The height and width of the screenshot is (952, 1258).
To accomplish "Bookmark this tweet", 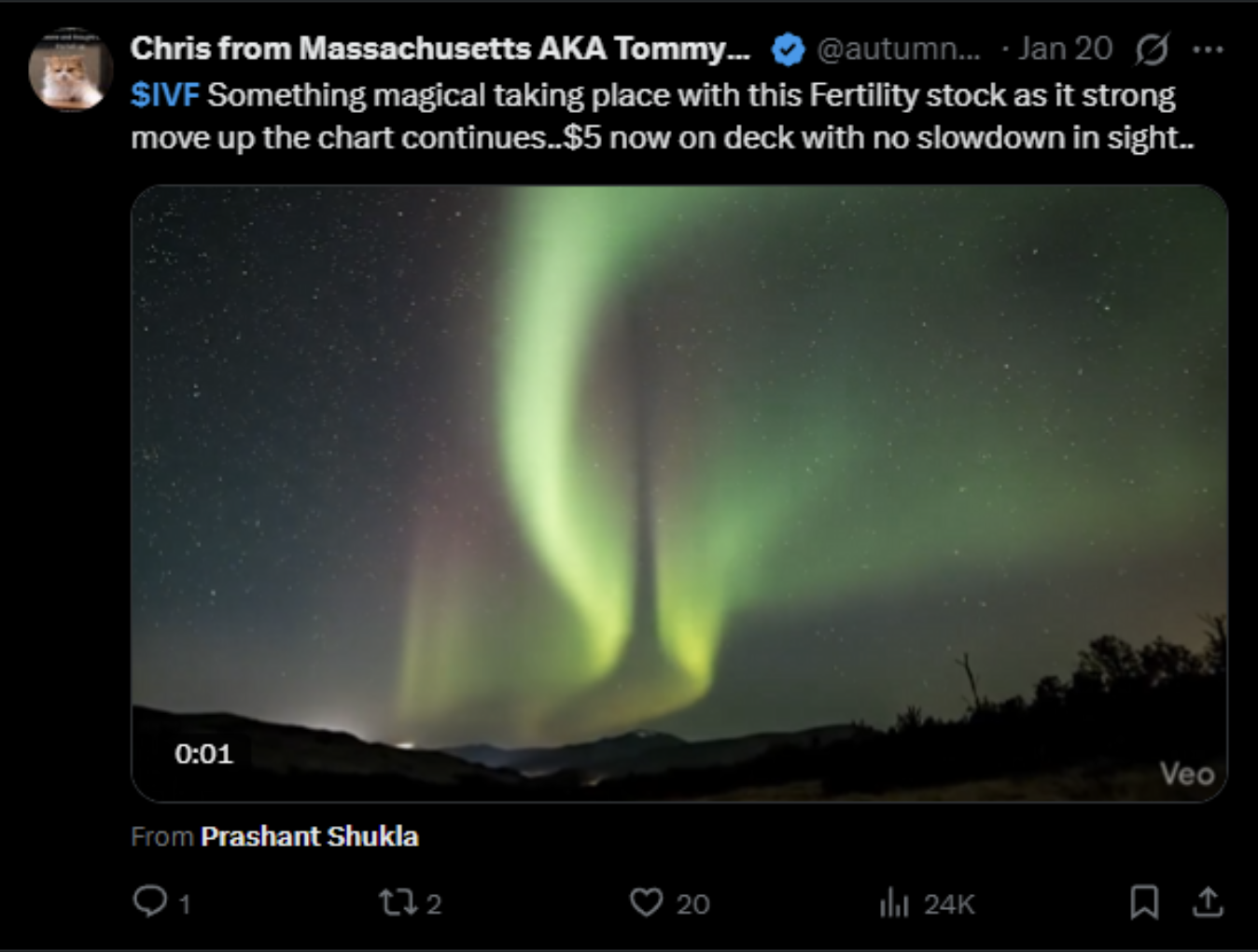I will point(1144,902).
